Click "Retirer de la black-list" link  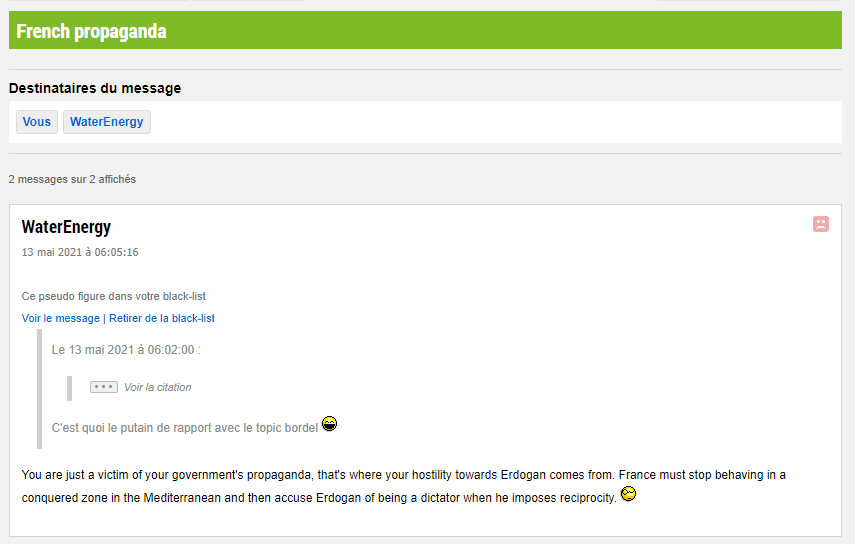pos(162,318)
